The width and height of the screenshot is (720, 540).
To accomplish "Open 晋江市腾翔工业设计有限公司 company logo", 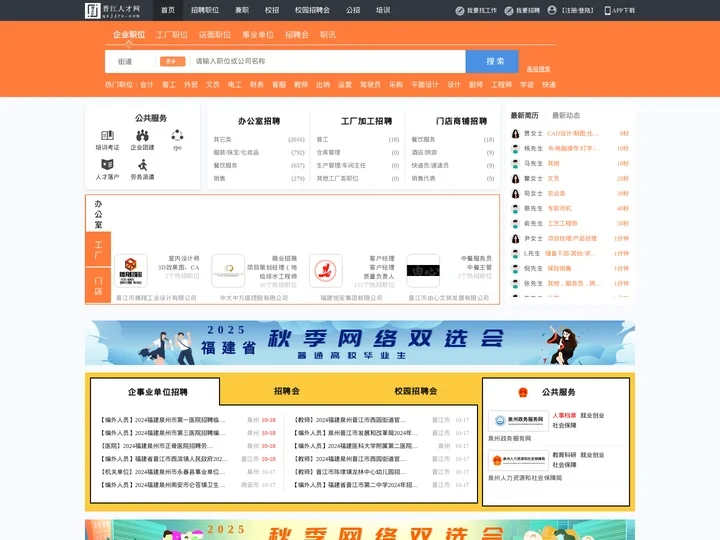I will pyautogui.click(x=131, y=271).
